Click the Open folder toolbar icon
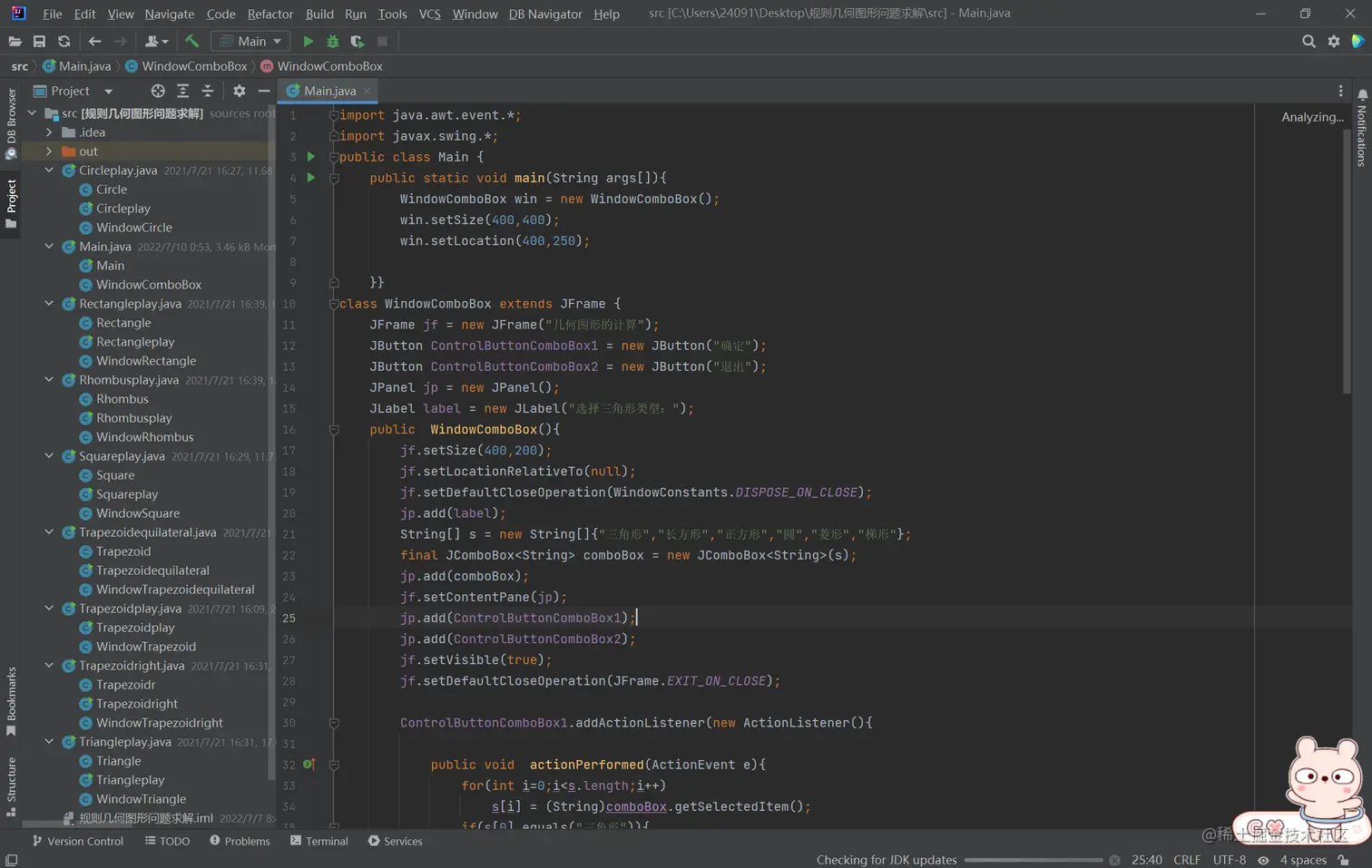 click(x=15, y=41)
